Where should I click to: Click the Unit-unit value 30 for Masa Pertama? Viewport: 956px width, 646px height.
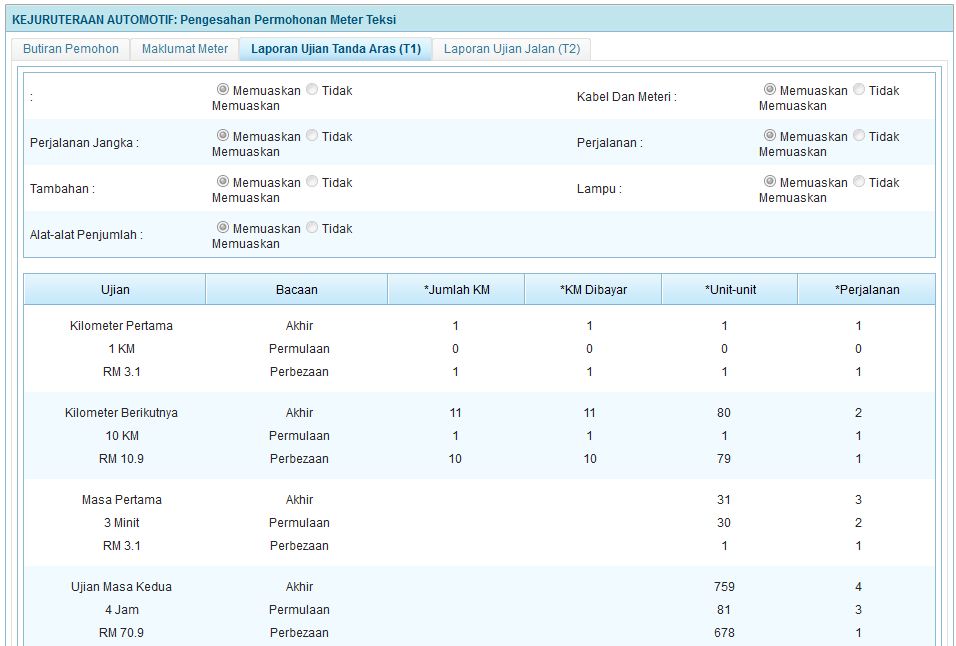(724, 523)
